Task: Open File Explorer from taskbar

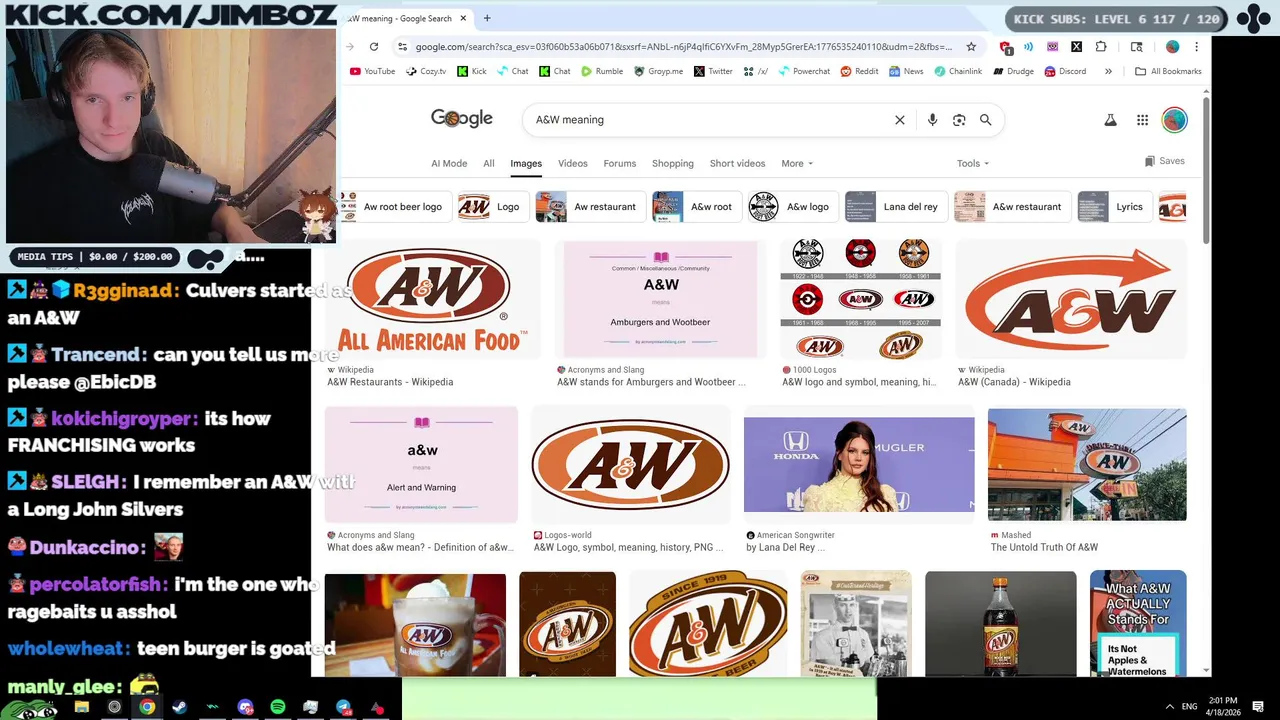Action: (x=82, y=707)
